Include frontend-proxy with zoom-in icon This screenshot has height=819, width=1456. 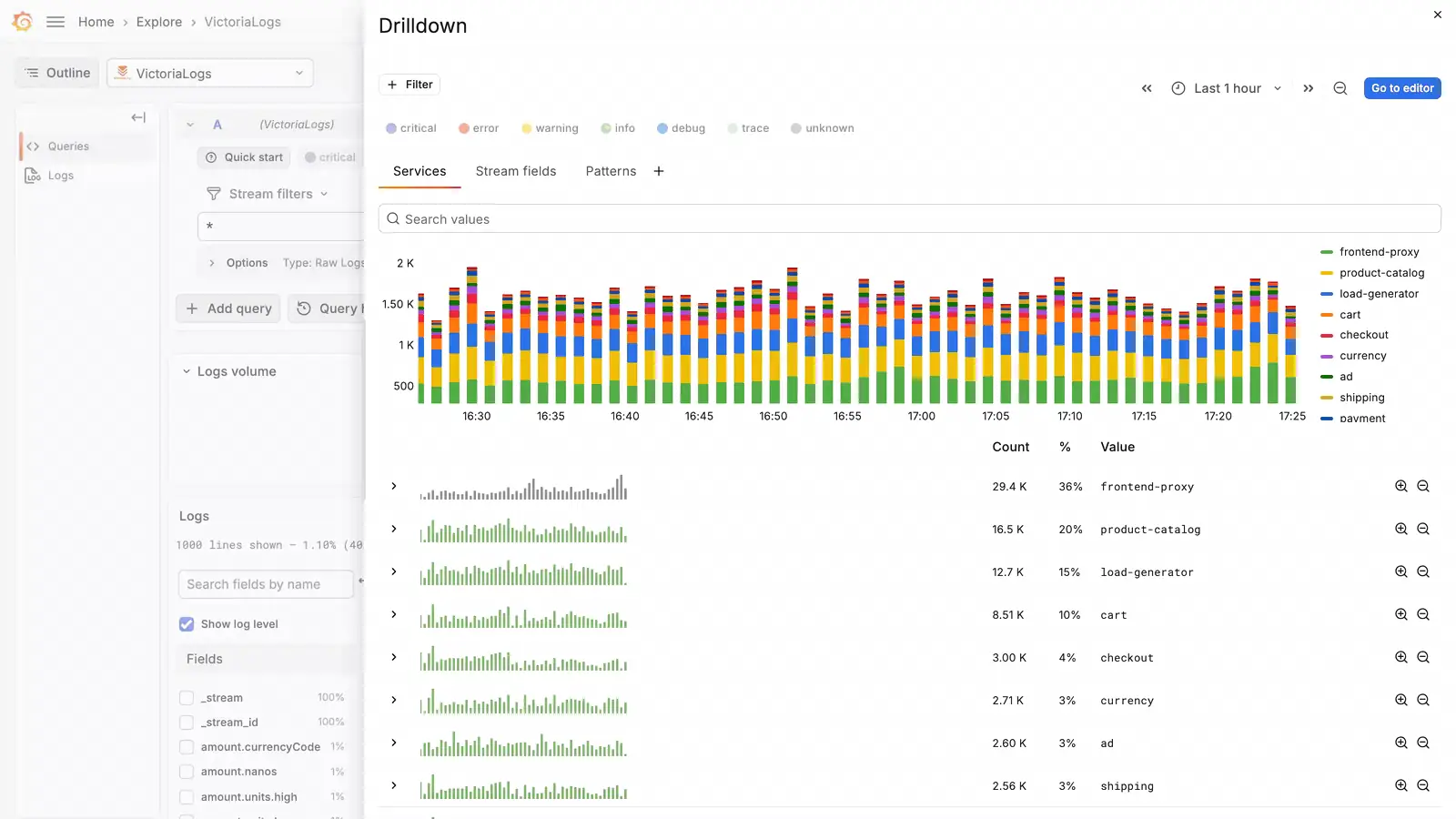click(1401, 487)
